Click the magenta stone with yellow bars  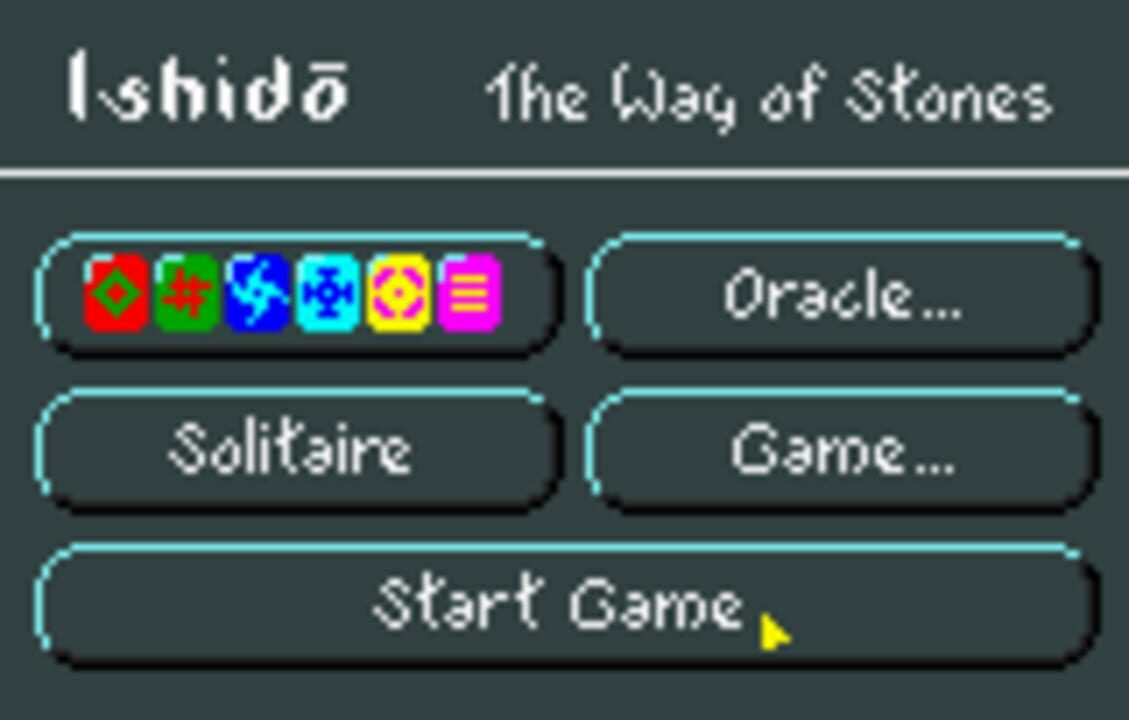469,292
